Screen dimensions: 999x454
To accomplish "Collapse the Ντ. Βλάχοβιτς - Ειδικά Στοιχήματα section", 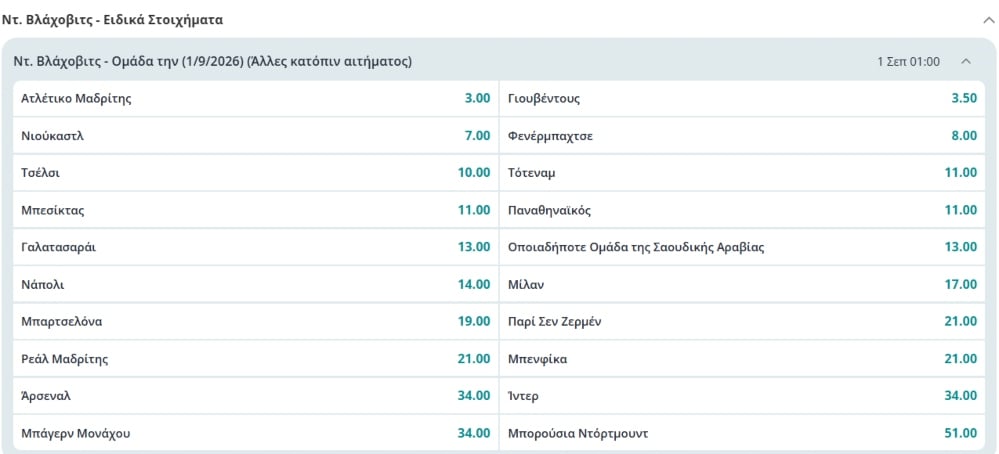I will coord(988,20).
